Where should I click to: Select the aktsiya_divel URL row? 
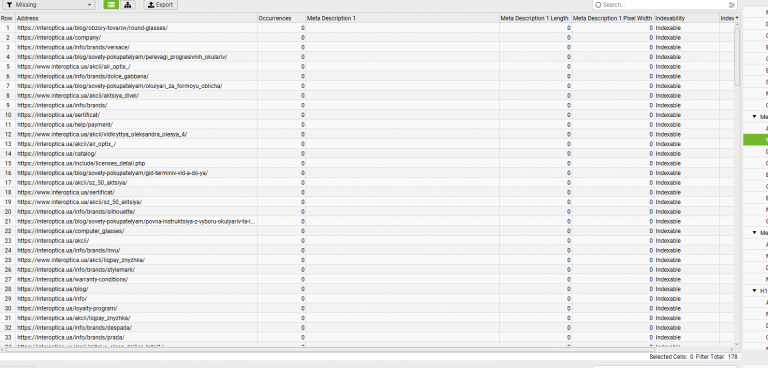point(78,96)
